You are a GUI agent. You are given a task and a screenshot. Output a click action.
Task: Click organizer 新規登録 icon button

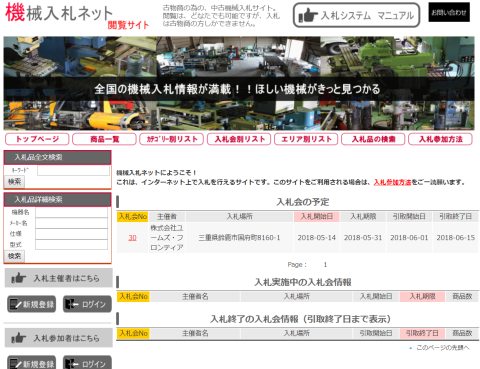pos(32,304)
